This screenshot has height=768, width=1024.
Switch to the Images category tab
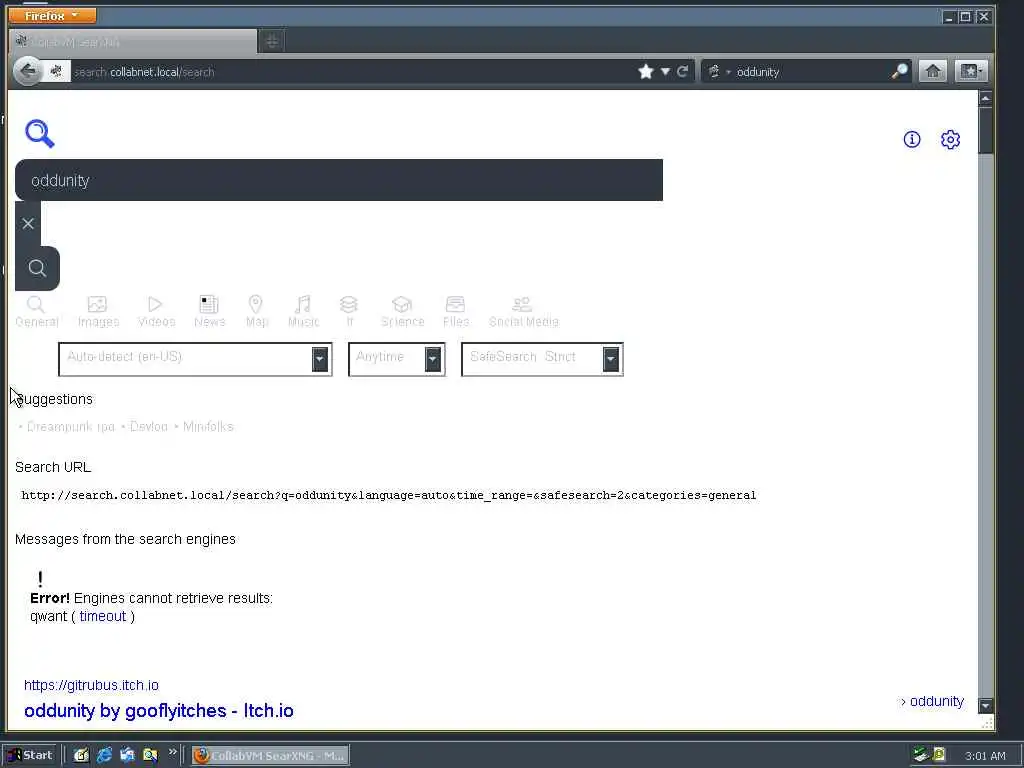click(x=98, y=312)
